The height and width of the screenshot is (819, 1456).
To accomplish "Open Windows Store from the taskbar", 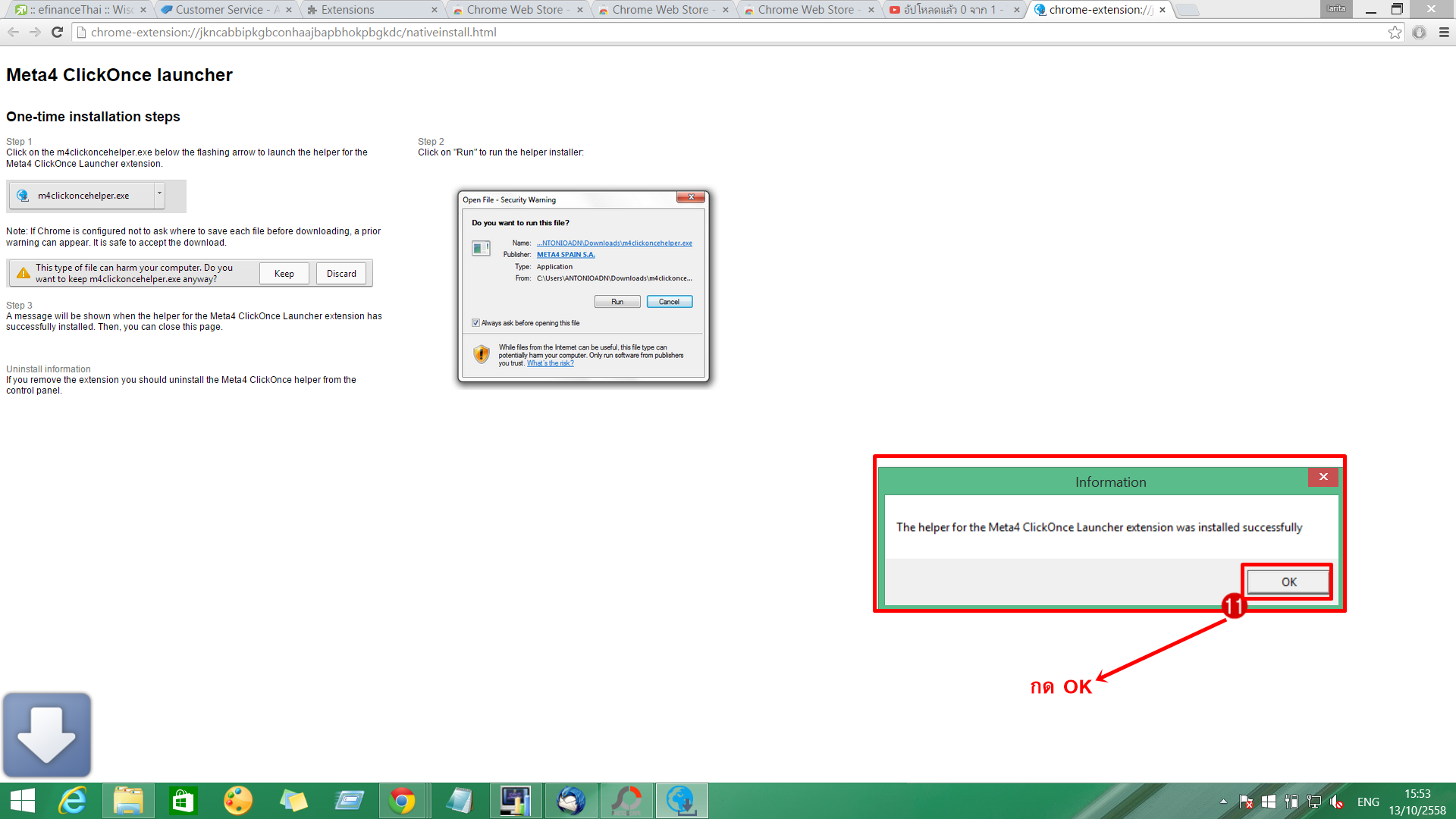I will point(183,801).
